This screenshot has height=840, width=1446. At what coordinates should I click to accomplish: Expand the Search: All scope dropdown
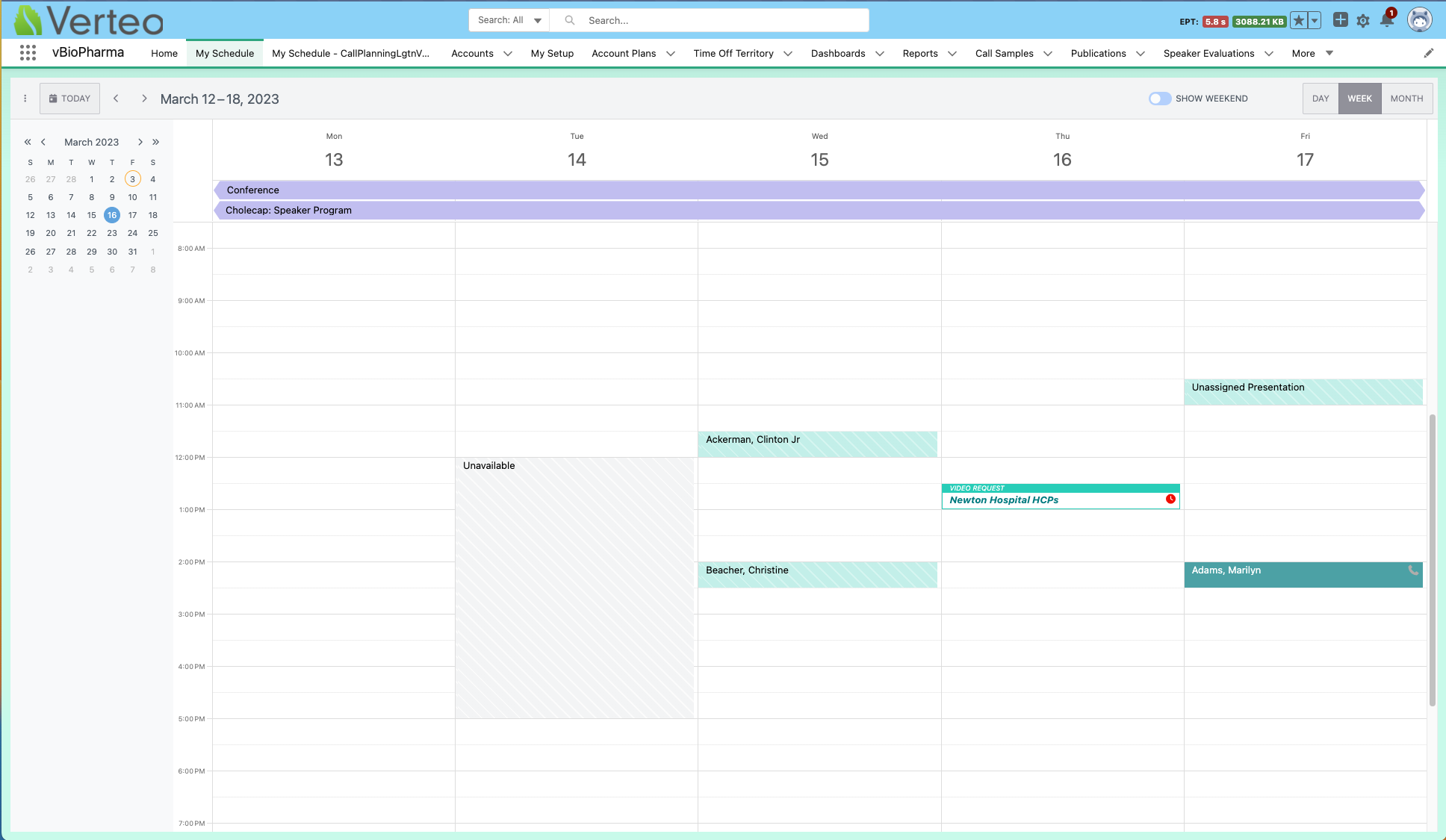pos(509,20)
